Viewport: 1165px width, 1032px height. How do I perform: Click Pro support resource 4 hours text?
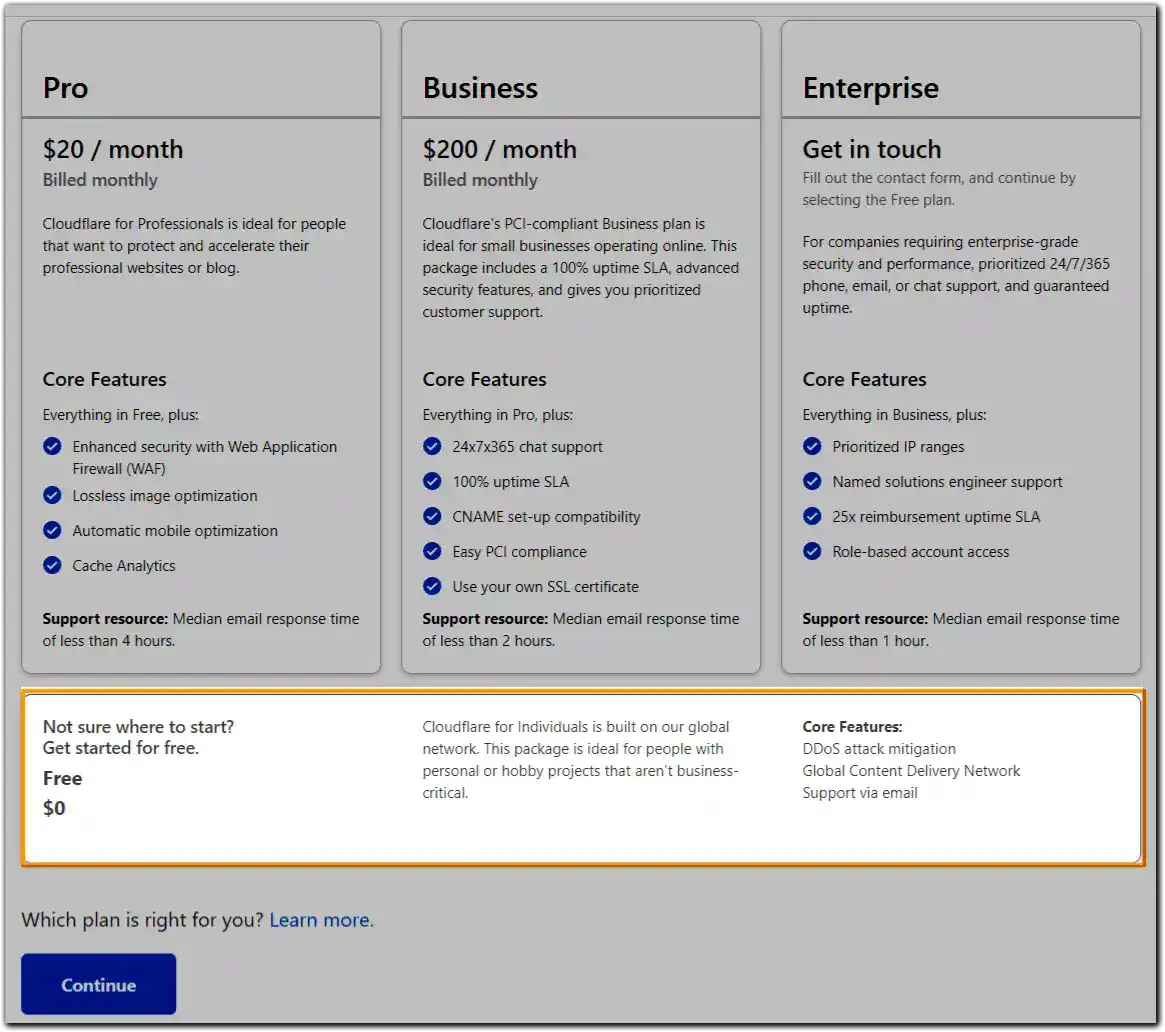201,629
